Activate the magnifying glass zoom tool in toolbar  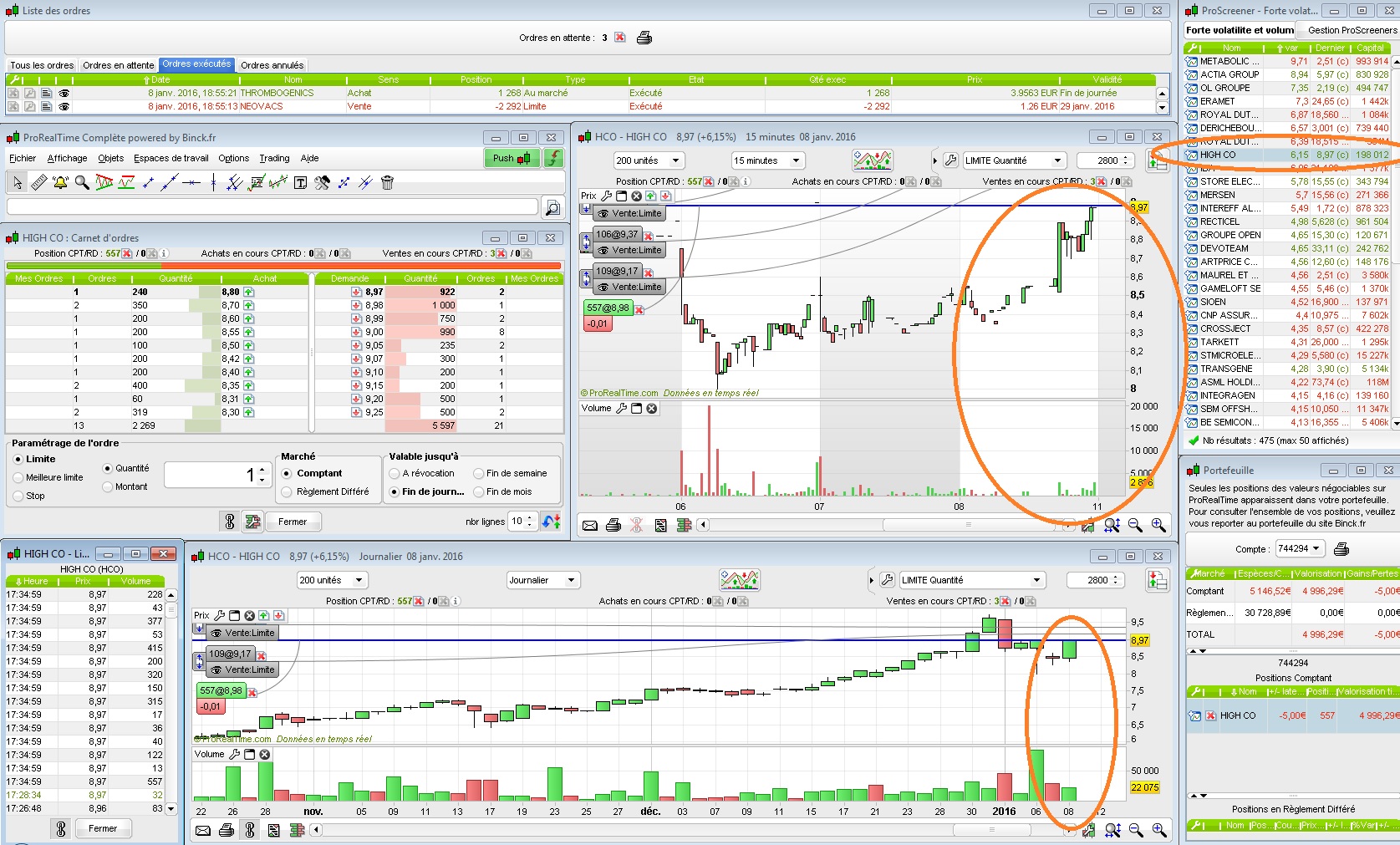(82, 182)
